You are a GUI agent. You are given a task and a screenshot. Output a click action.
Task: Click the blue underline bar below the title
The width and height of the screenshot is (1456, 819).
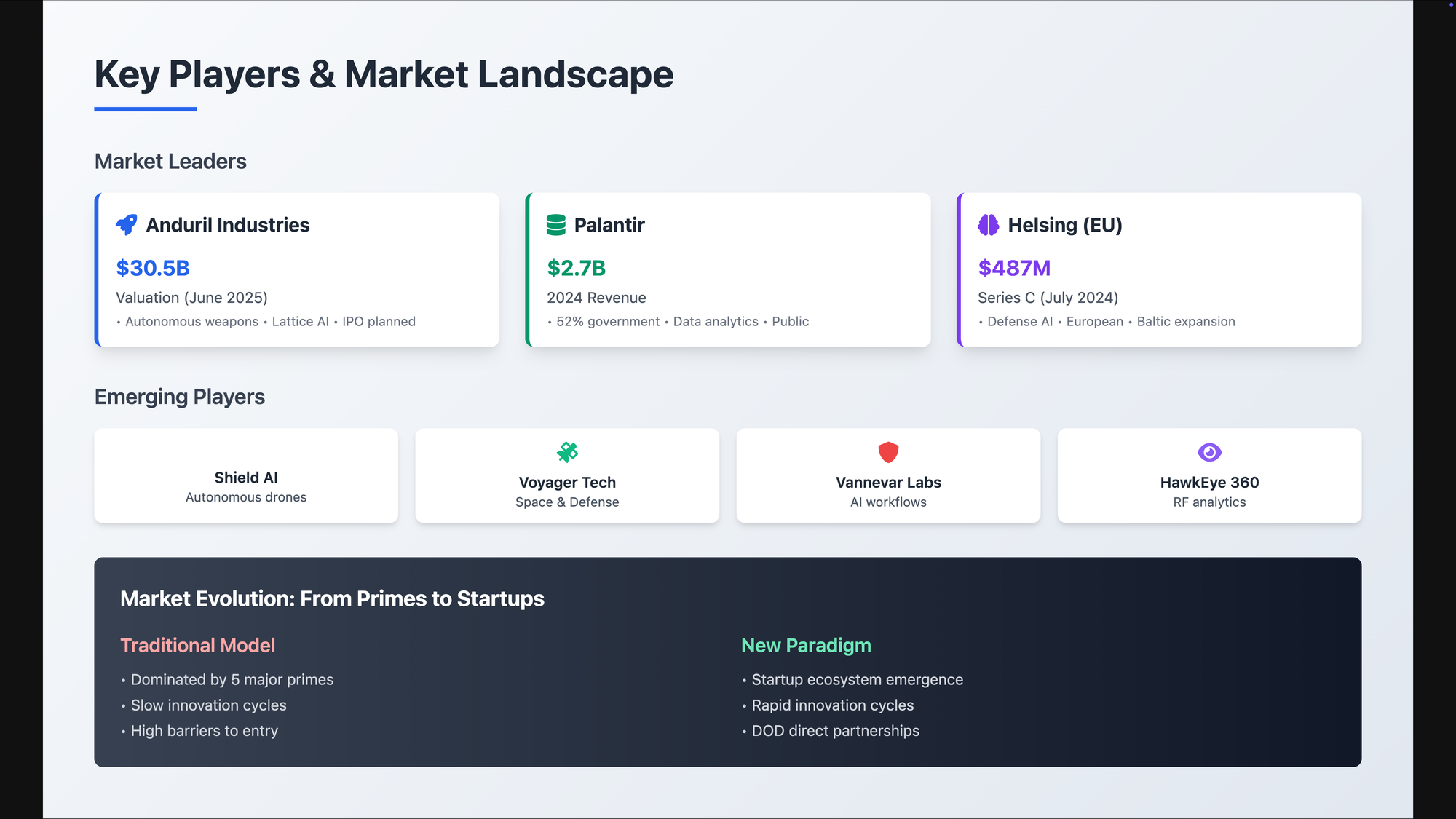click(146, 109)
